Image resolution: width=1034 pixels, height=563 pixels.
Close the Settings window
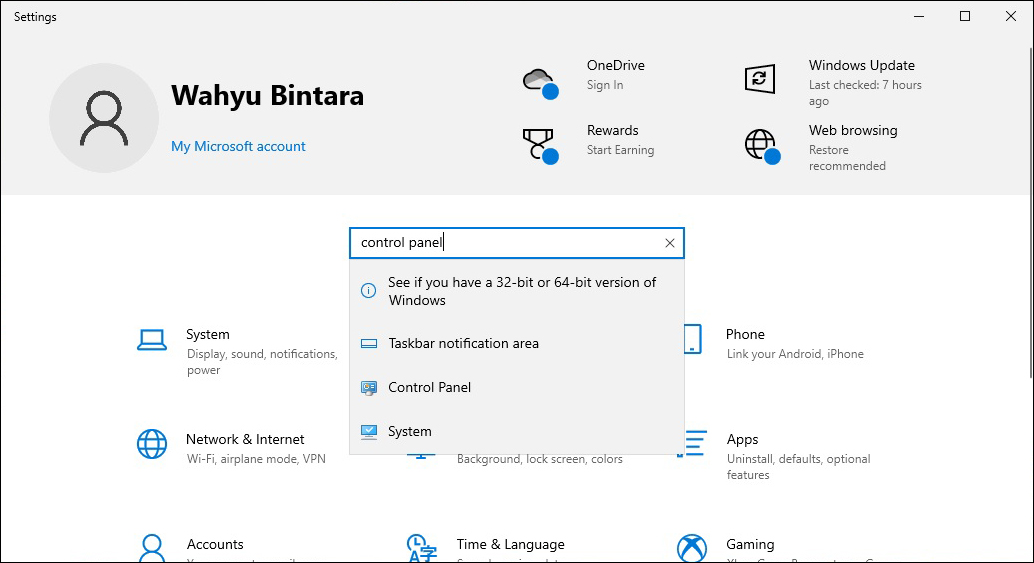coord(1010,16)
